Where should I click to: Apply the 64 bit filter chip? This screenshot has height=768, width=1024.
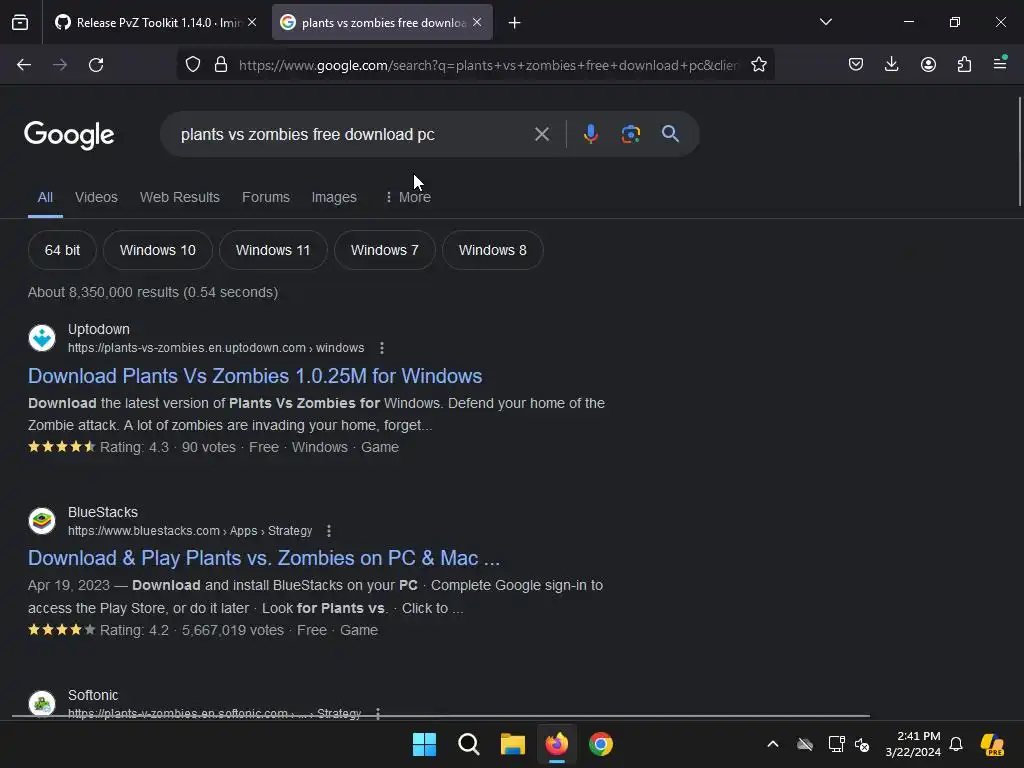click(x=62, y=250)
